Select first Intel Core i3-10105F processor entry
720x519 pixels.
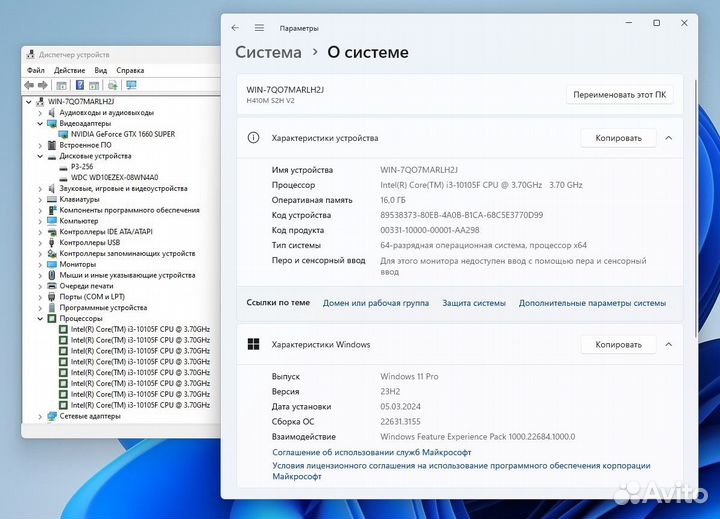[x=140, y=329]
